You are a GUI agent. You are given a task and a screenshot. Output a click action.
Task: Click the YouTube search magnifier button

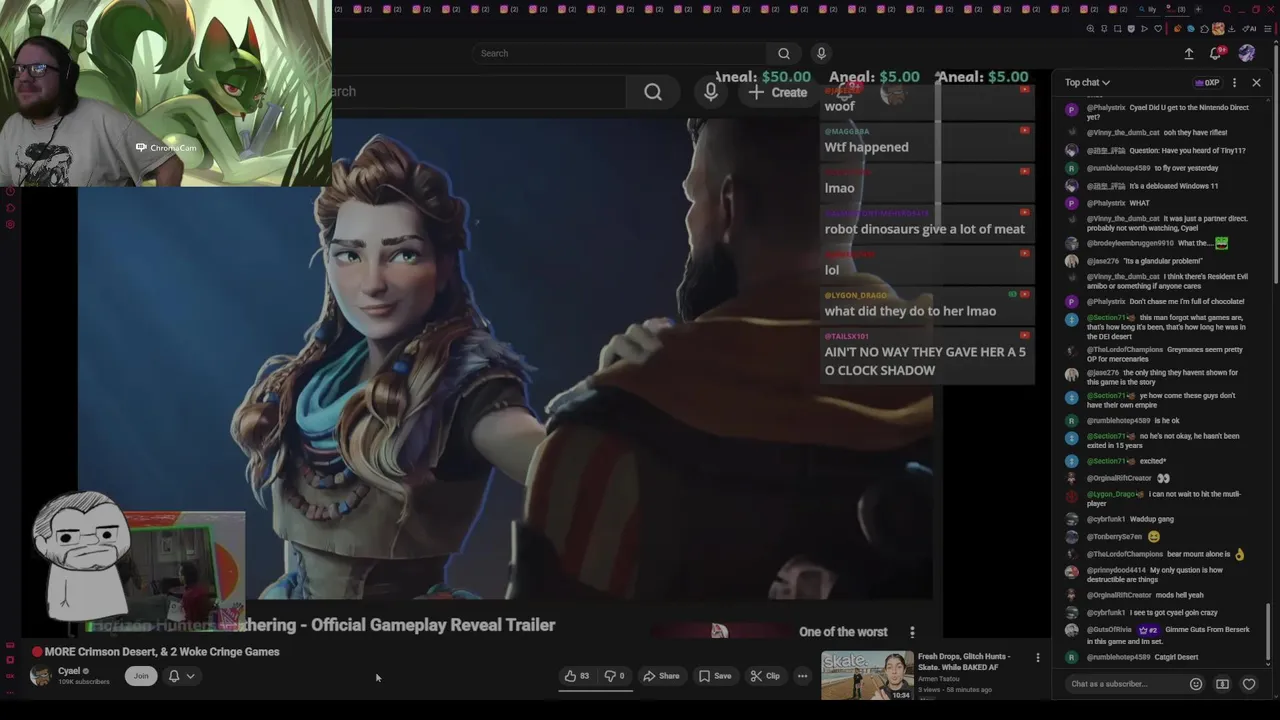coord(783,53)
